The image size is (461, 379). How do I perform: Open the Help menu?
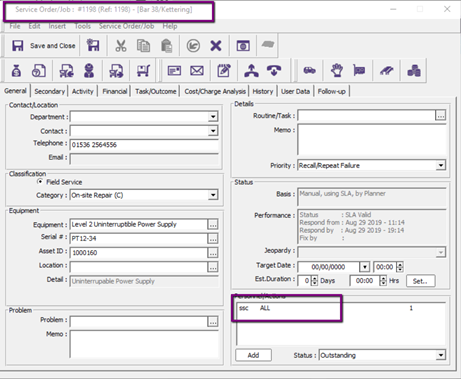pos(170,26)
